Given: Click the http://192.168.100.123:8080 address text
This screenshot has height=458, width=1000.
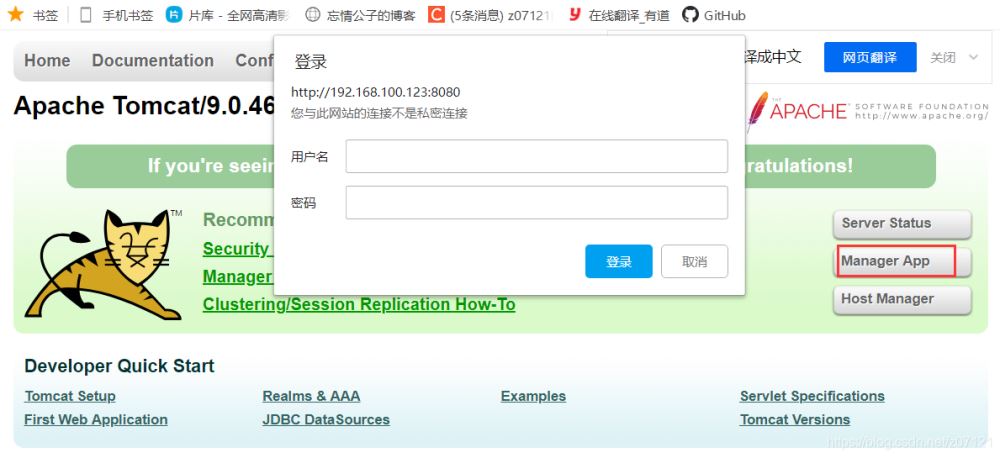Looking at the screenshot, I should click(376, 92).
